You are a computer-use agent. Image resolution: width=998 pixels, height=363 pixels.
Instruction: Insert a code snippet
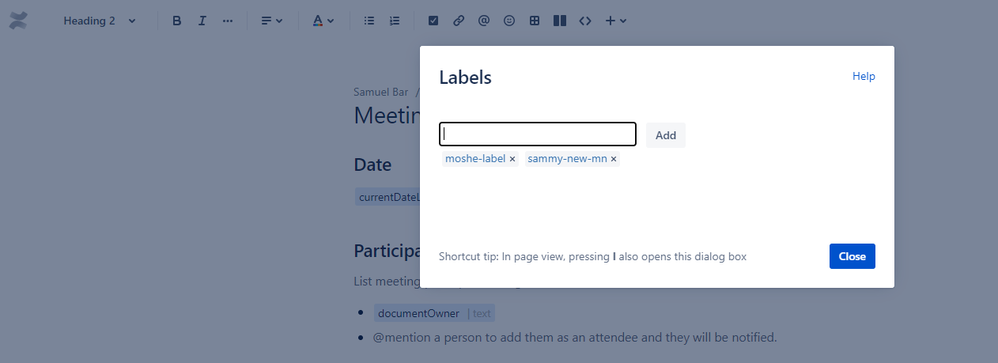click(x=586, y=20)
